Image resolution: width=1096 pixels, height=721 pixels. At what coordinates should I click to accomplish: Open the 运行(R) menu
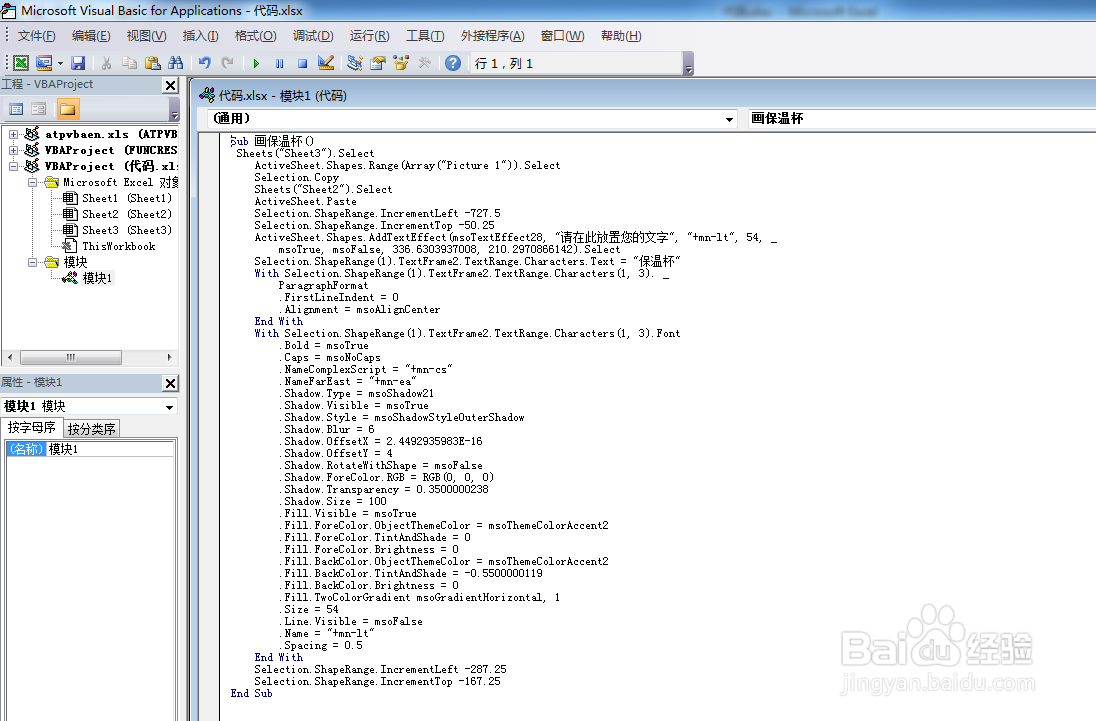(369, 36)
